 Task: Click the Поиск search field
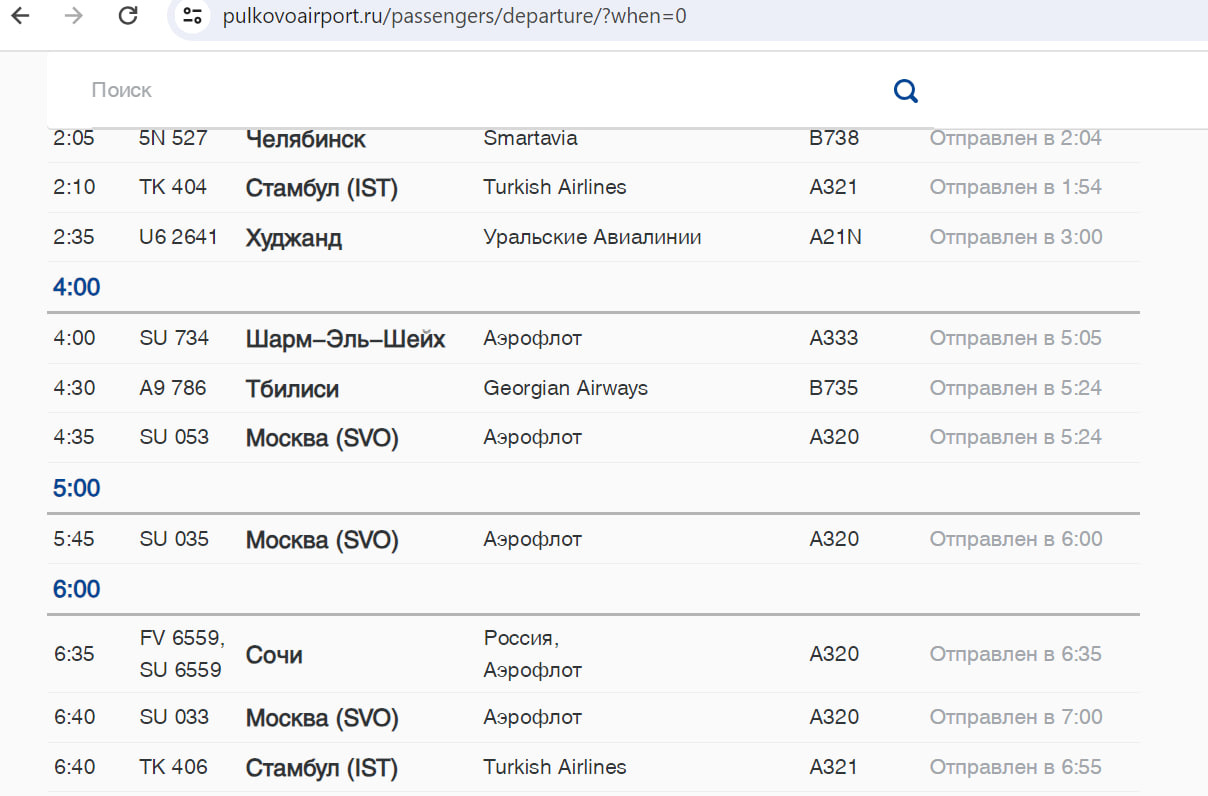coord(480,90)
